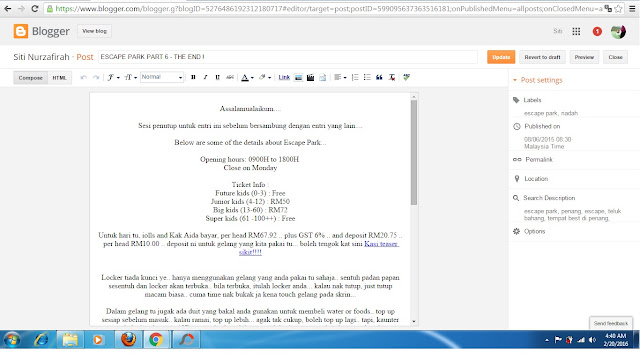Viewport: 640px width, 360px height.
Task: Click the Windows Start button
Action: pos(11,340)
